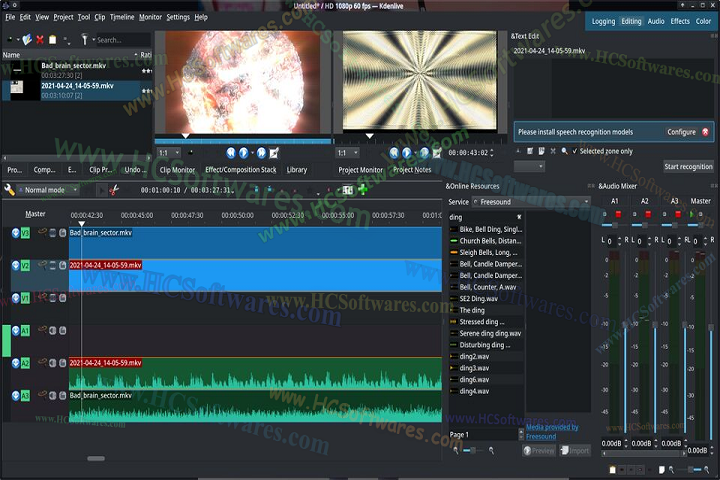Open the Timeline menu
Image resolution: width=720 pixels, height=480 pixels.
[x=122, y=17]
